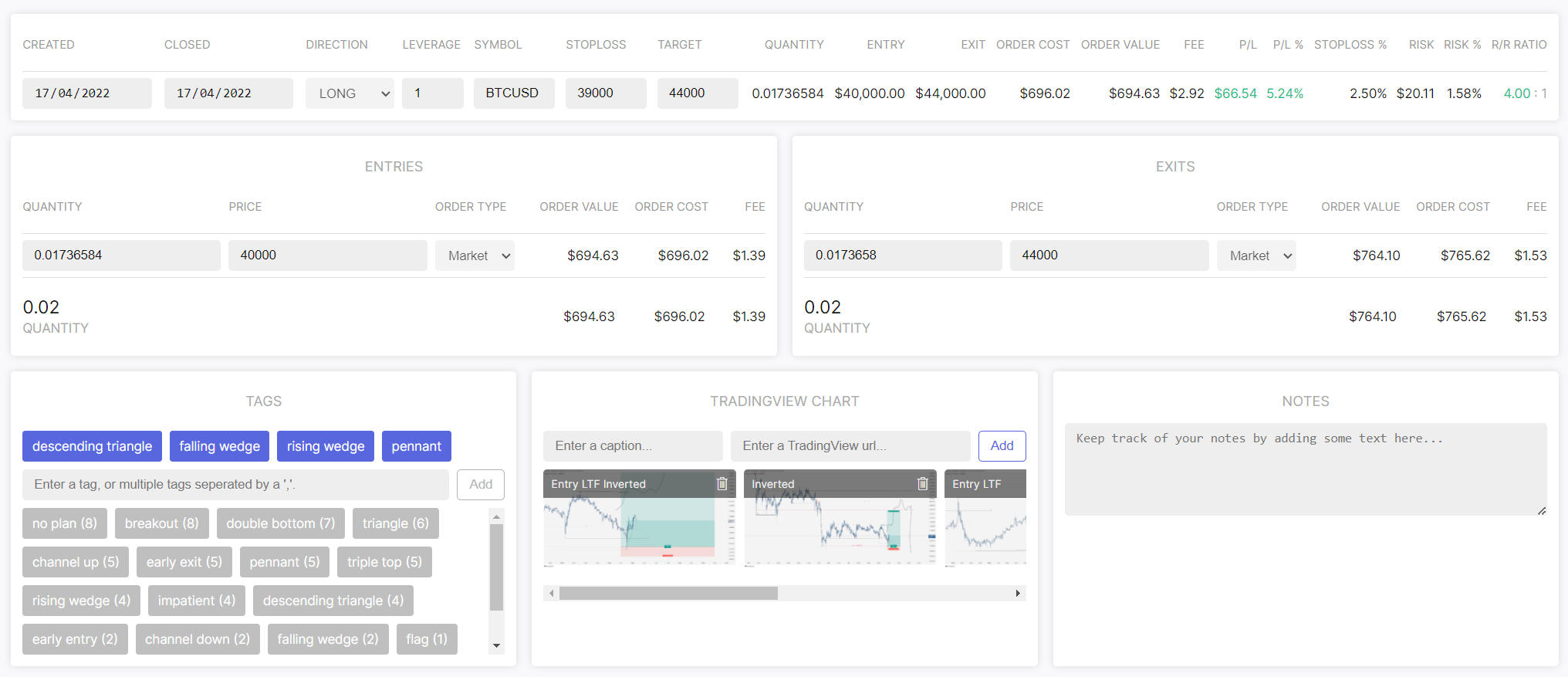The height and width of the screenshot is (677, 1568).
Task: Click the tags list vertical scrollbar thumb
Action: [496, 567]
